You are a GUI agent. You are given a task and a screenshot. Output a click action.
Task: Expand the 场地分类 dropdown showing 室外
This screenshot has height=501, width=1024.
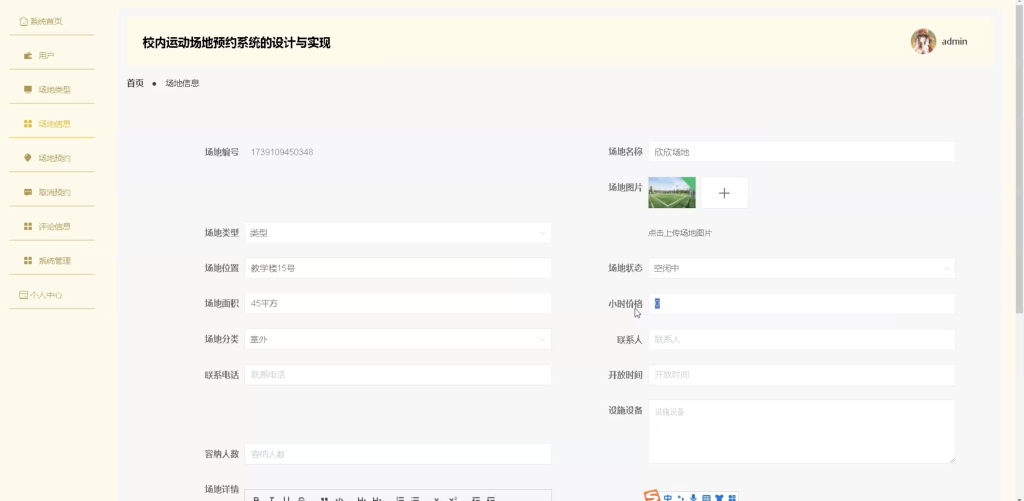click(398, 339)
